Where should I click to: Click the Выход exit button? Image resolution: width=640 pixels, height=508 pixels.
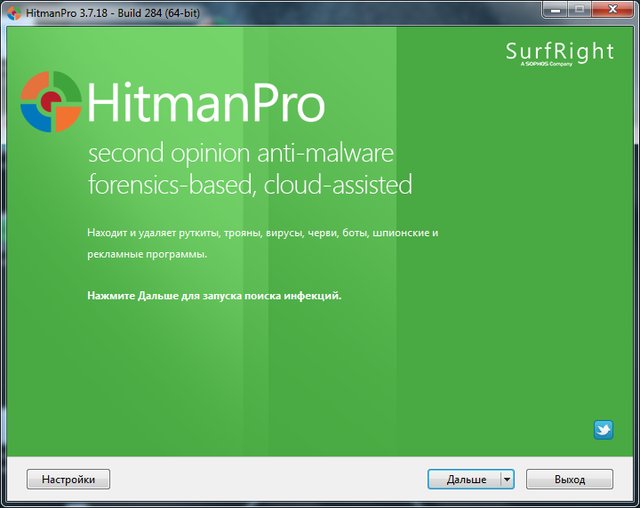569,479
